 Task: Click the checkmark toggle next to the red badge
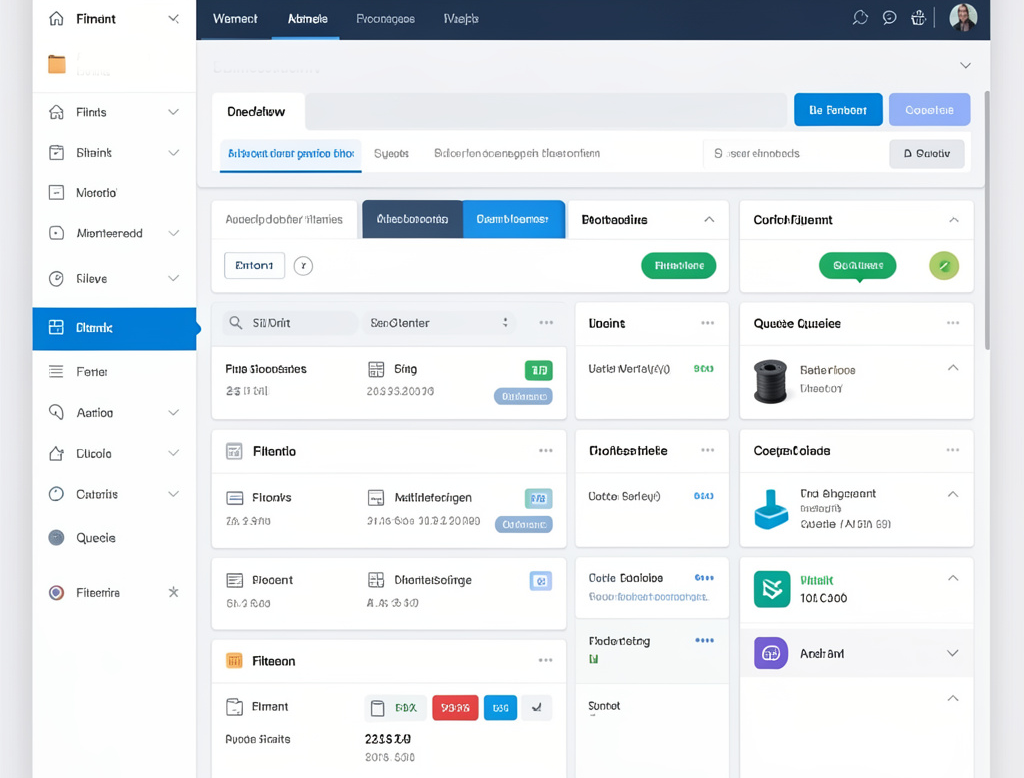click(537, 707)
